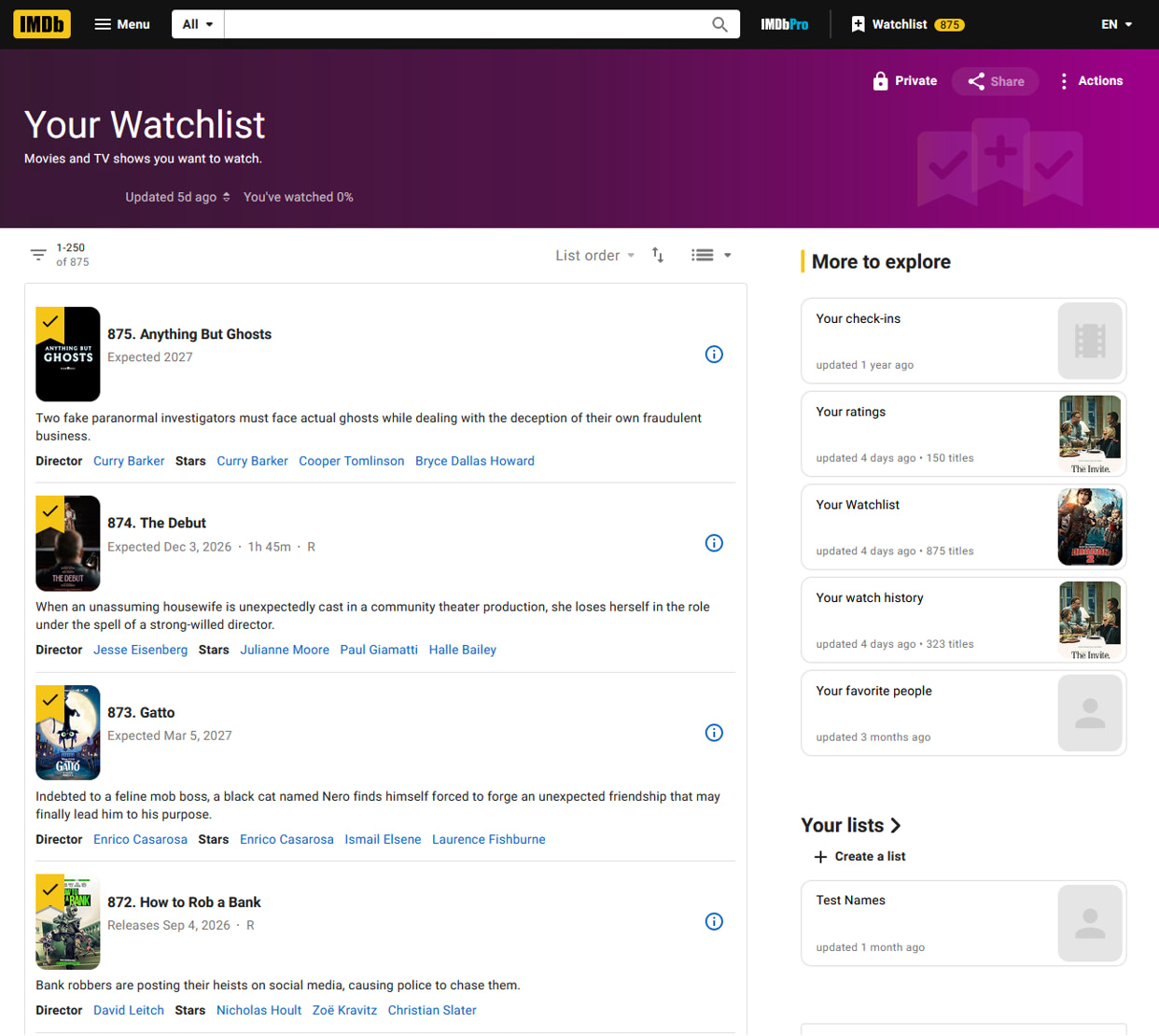Open director Jesse Eisenberg's page
Viewport: 1159px width, 1036px height.
click(140, 650)
